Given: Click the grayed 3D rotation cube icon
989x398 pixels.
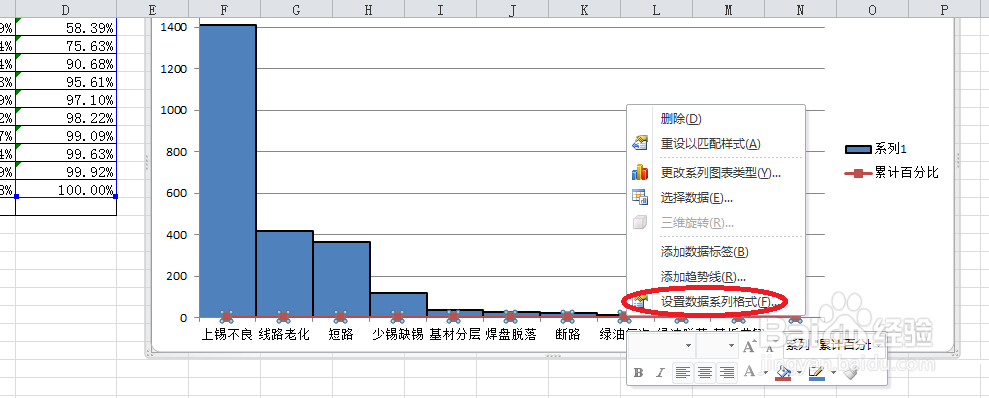Looking at the screenshot, I should [640, 223].
